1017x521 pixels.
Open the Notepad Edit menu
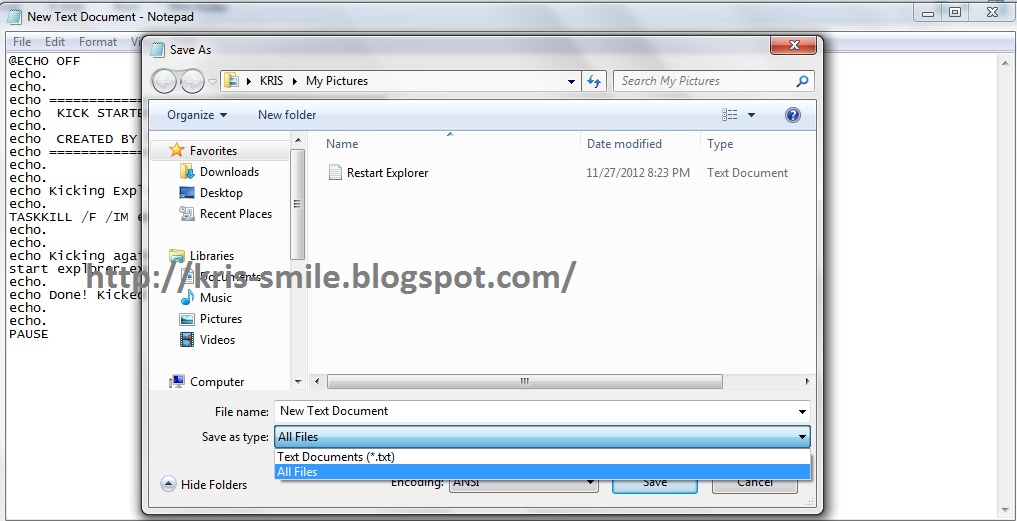tap(55, 42)
